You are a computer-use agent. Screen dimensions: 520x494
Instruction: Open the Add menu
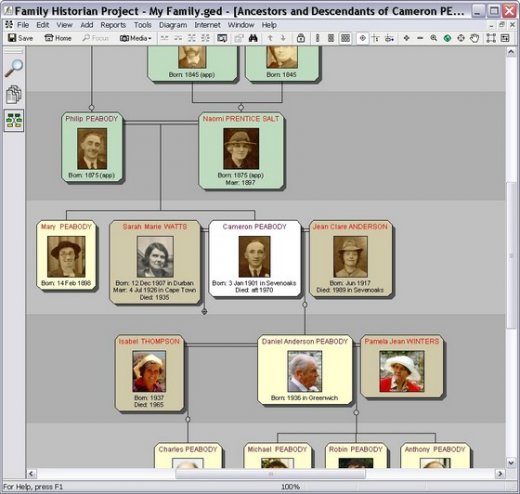coord(87,25)
